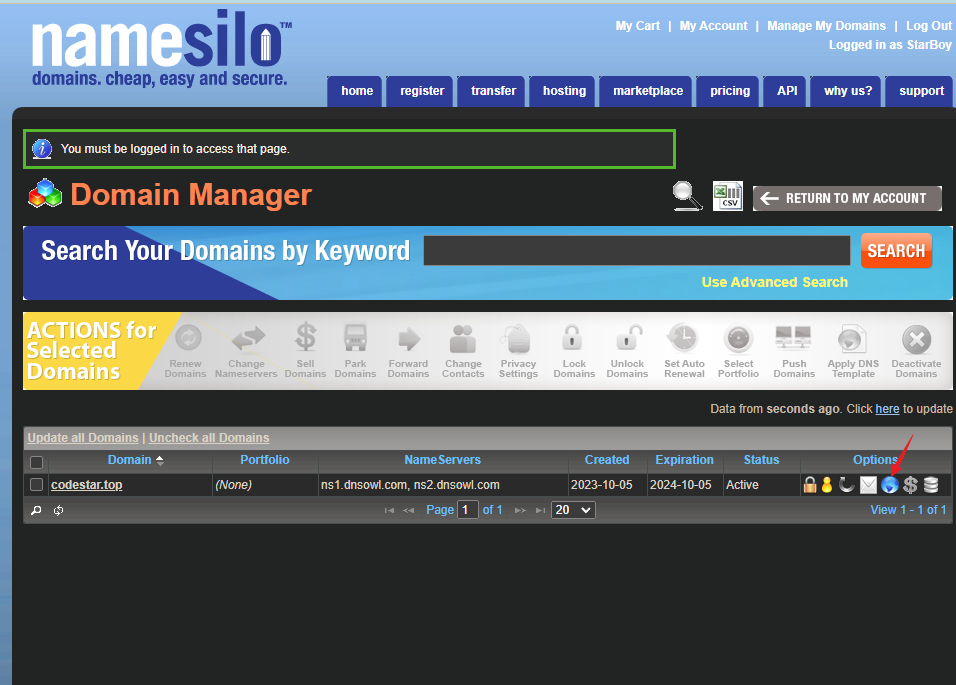Image resolution: width=956 pixels, height=685 pixels.
Task: Open the Manage My Domains link
Action: pos(826,26)
